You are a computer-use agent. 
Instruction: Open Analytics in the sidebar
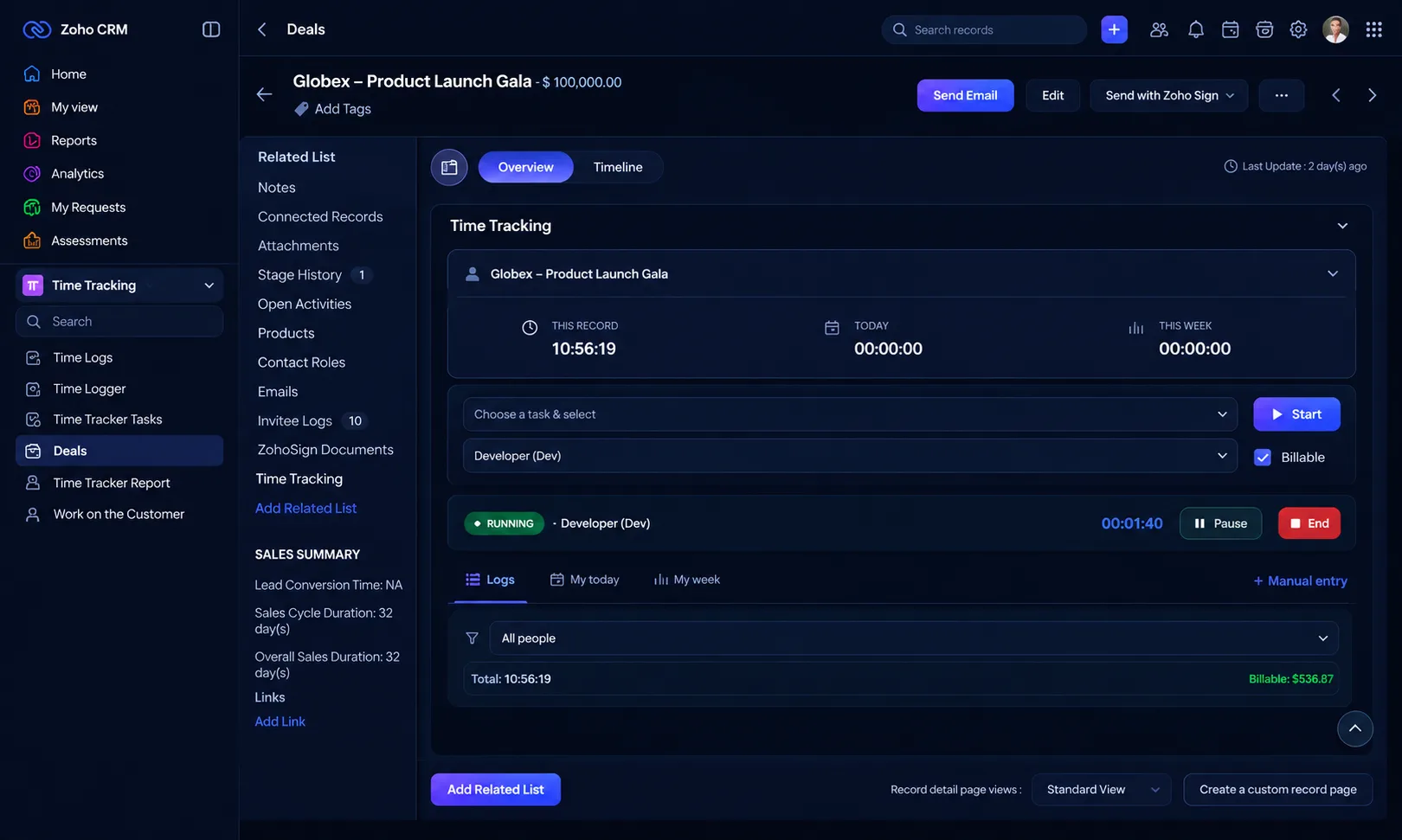(x=77, y=174)
